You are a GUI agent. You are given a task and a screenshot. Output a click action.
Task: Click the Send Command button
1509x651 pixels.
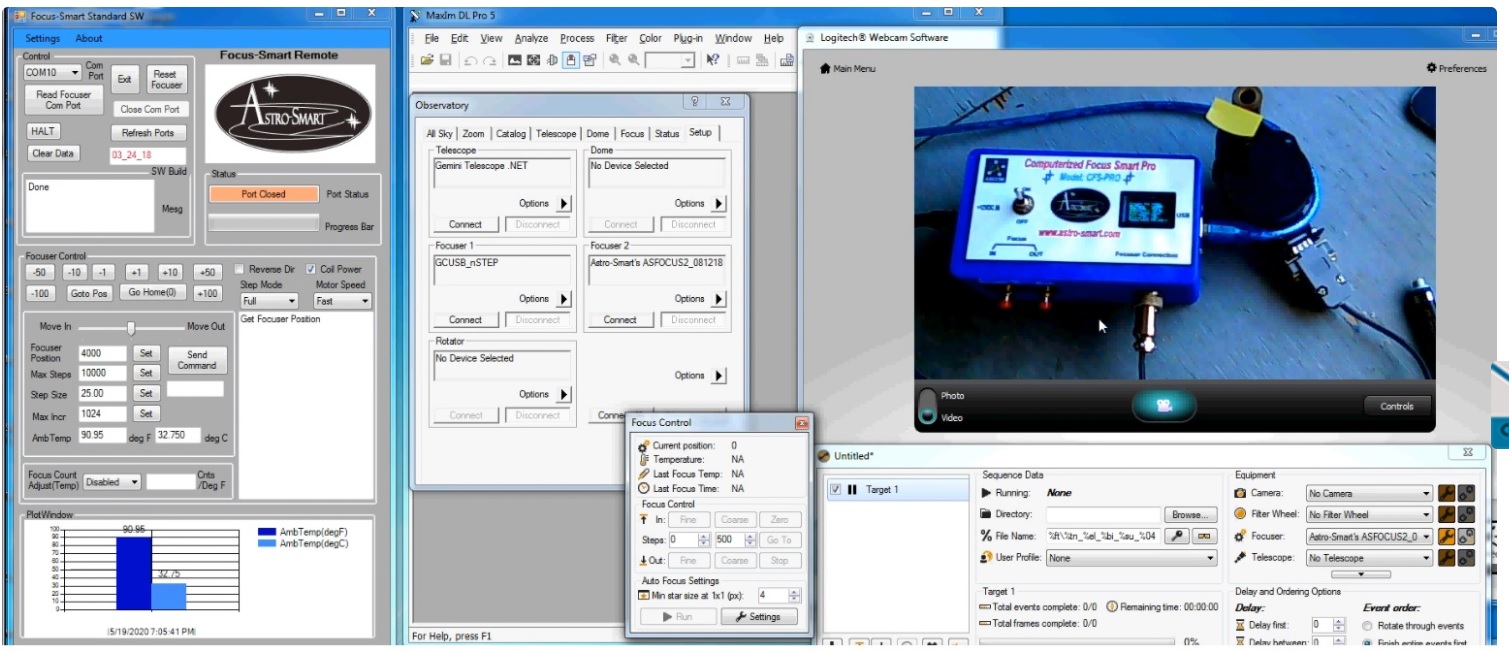pyautogui.click(x=197, y=360)
